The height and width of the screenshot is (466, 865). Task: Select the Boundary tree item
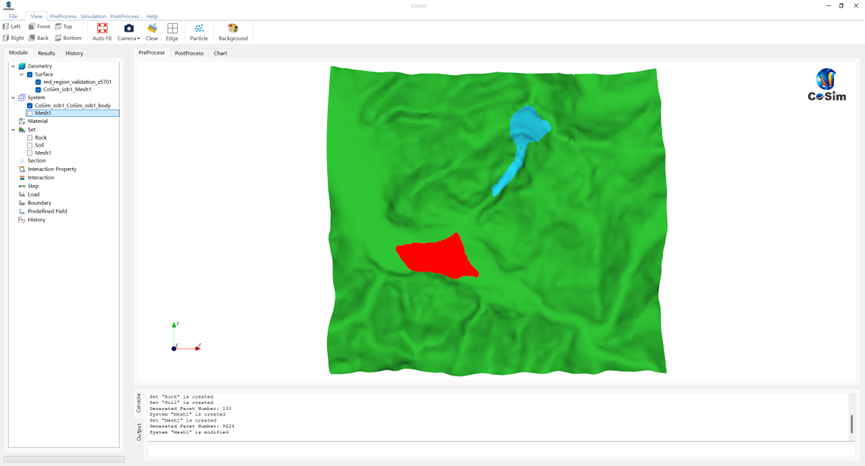[x=39, y=203]
